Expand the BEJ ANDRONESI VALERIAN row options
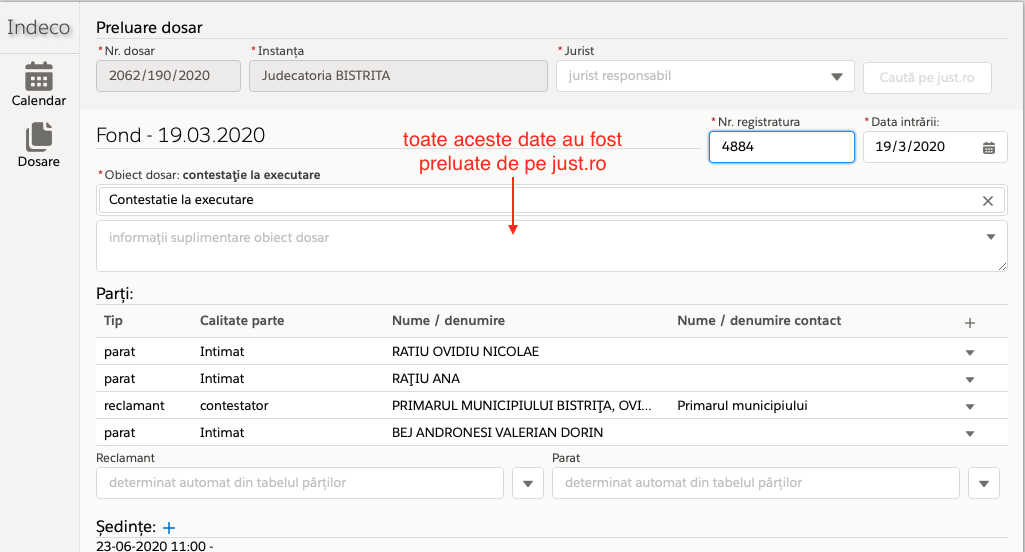 coord(969,434)
